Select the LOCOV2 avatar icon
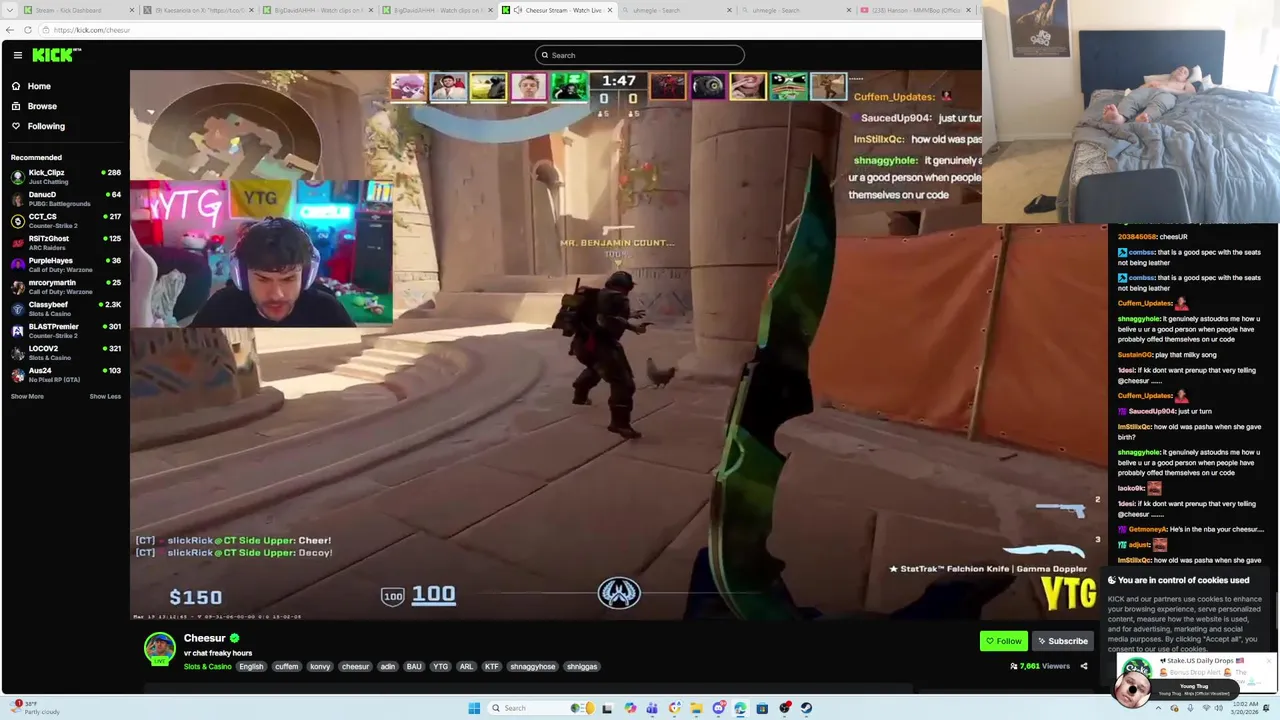 [x=17, y=353]
